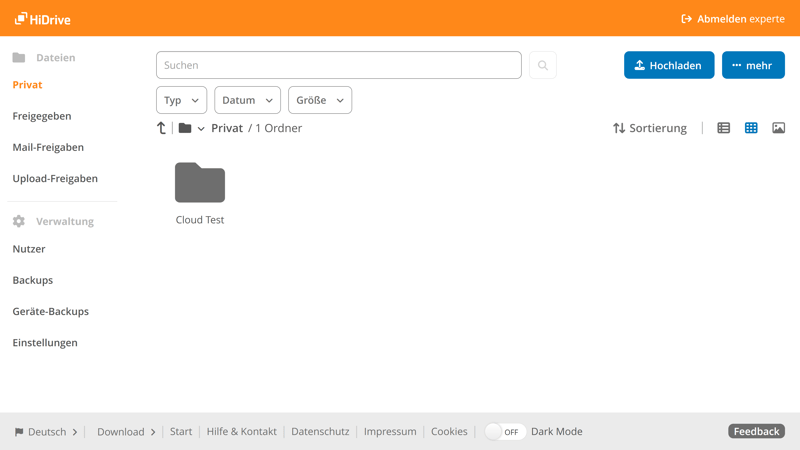Open the Cloud Test folder
This screenshot has height=450, width=800.
[x=200, y=185]
